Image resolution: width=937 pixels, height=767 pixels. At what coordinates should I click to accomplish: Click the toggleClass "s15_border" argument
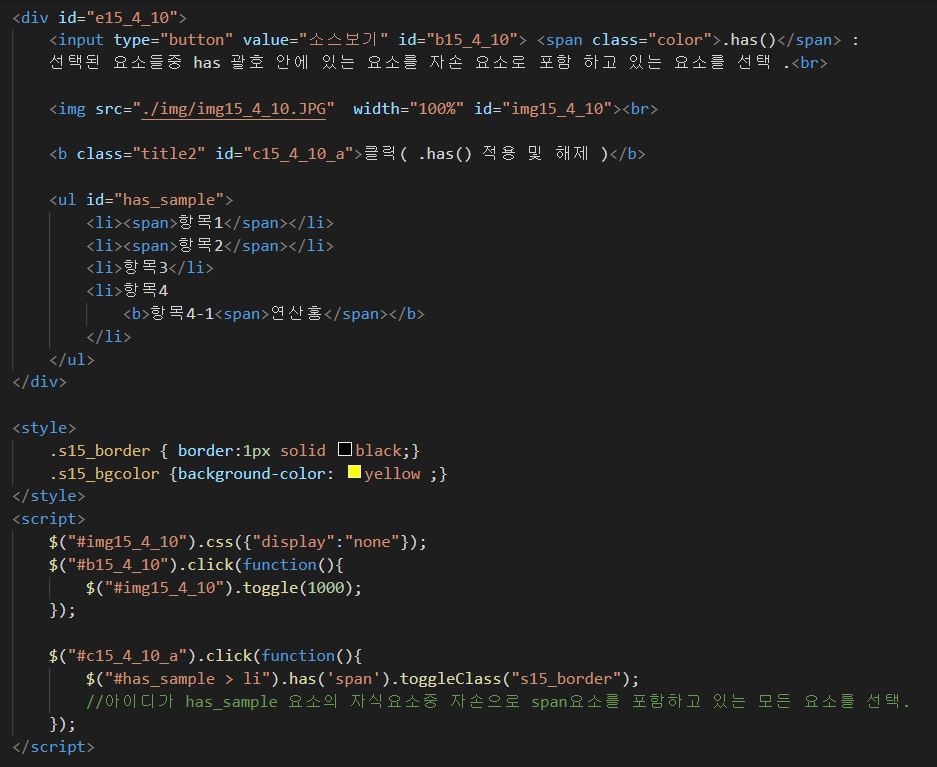pos(567,679)
